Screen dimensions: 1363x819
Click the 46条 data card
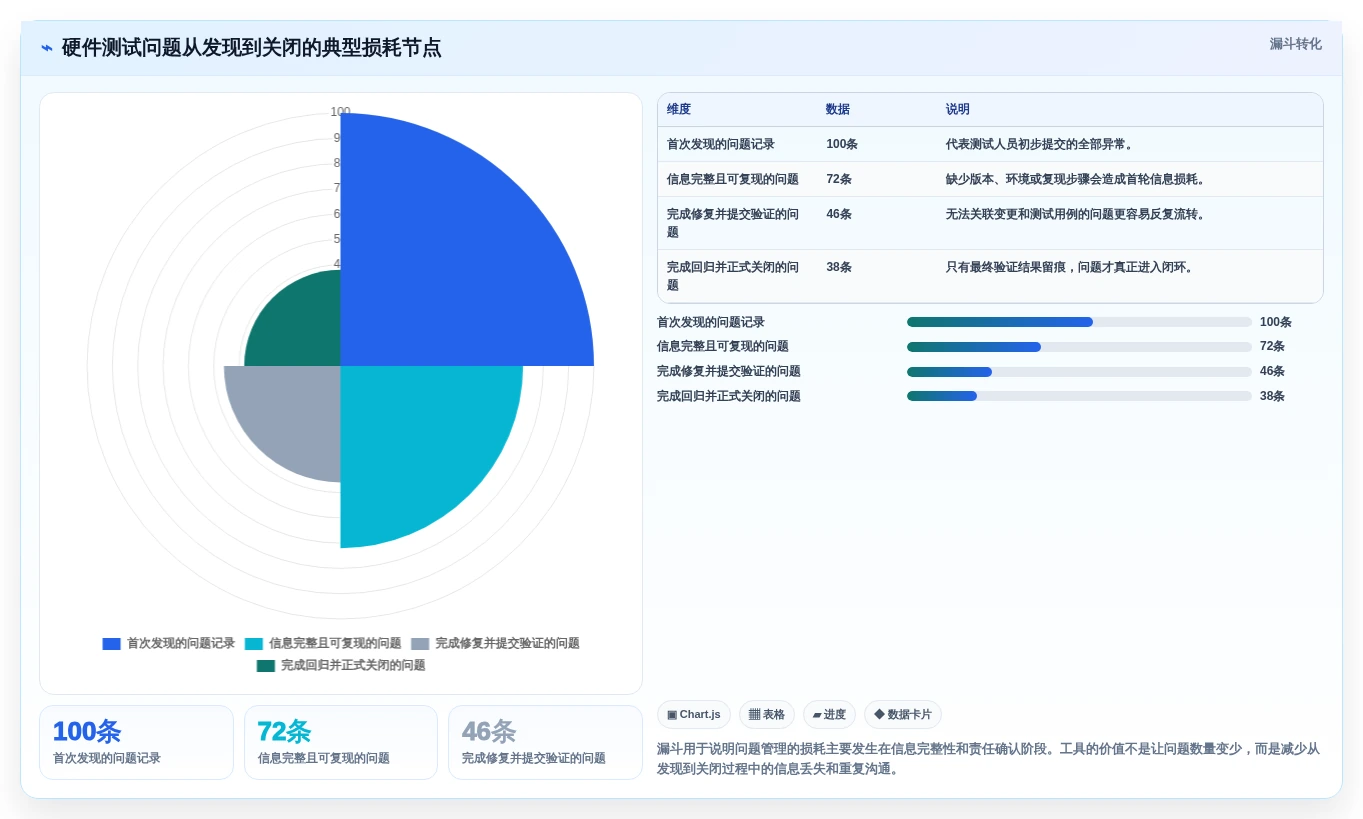pyautogui.click(x=545, y=742)
